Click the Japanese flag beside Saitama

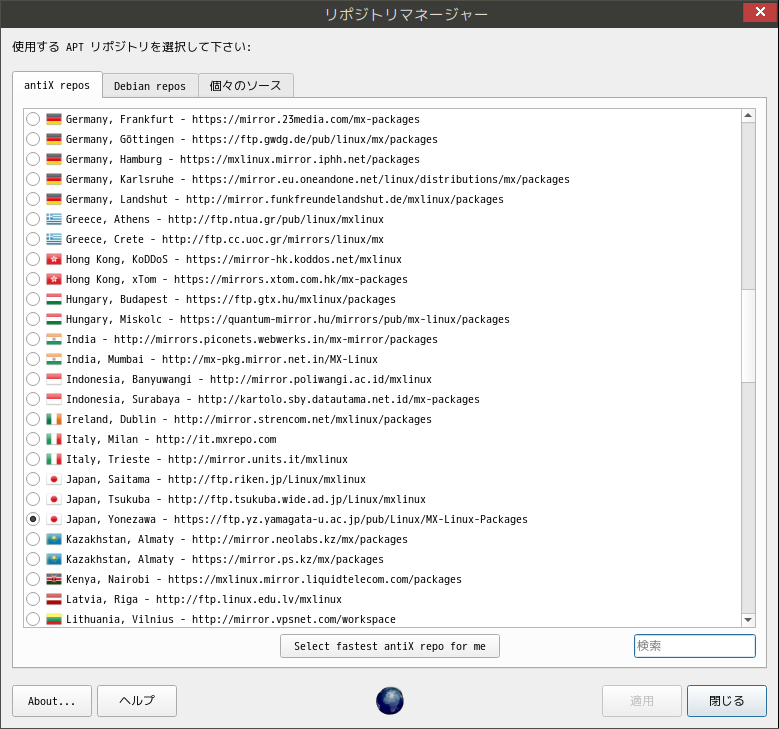pyautogui.click(x=54, y=479)
